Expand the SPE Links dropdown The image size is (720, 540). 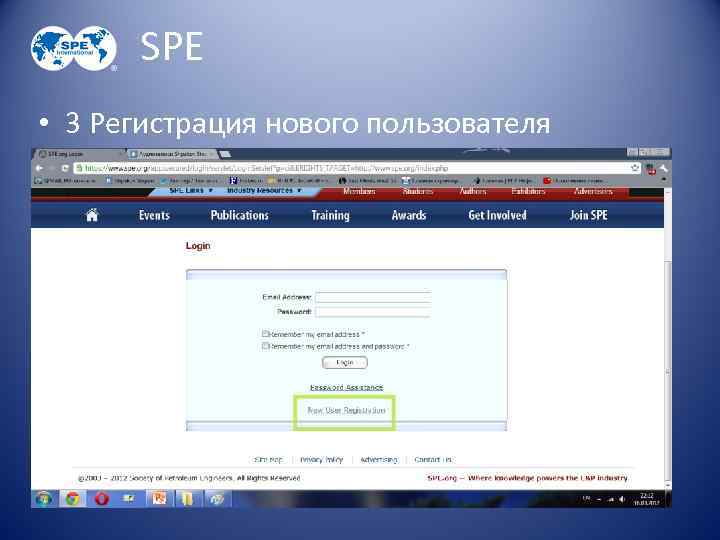tap(191, 190)
